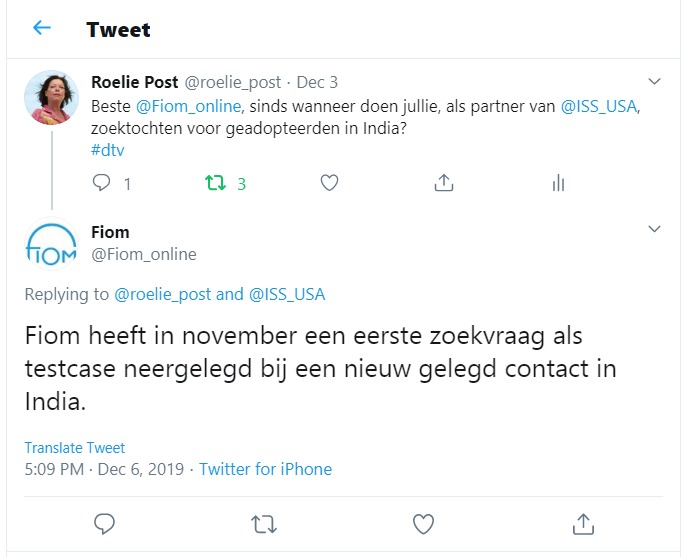Open more options on Roelie Post's tweet
Screen dimensions: 681x557
point(654,81)
